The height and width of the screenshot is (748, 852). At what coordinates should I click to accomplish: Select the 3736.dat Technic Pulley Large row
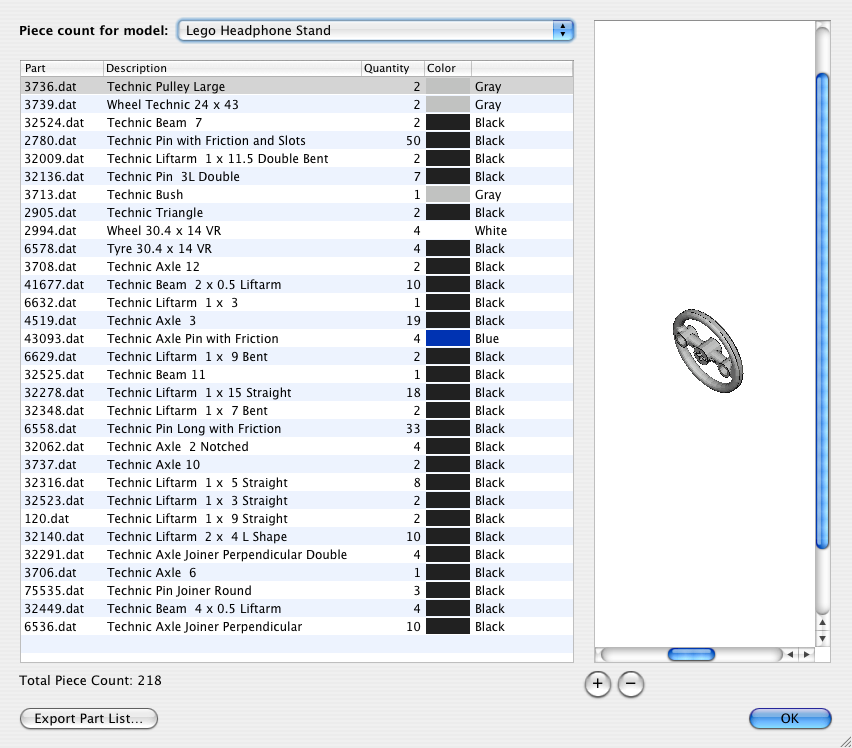[297, 86]
